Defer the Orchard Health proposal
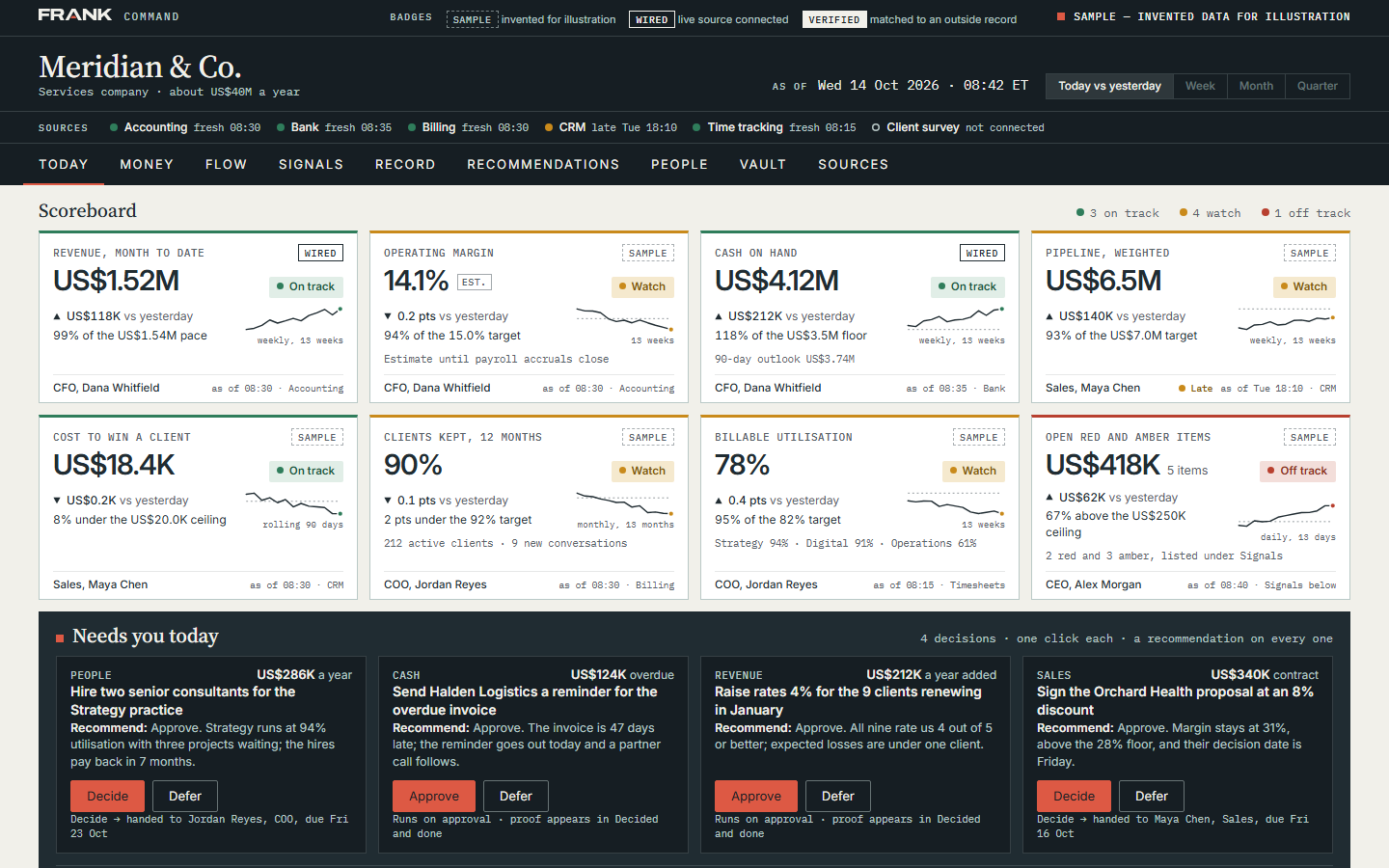1389x868 pixels. (x=1152, y=796)
